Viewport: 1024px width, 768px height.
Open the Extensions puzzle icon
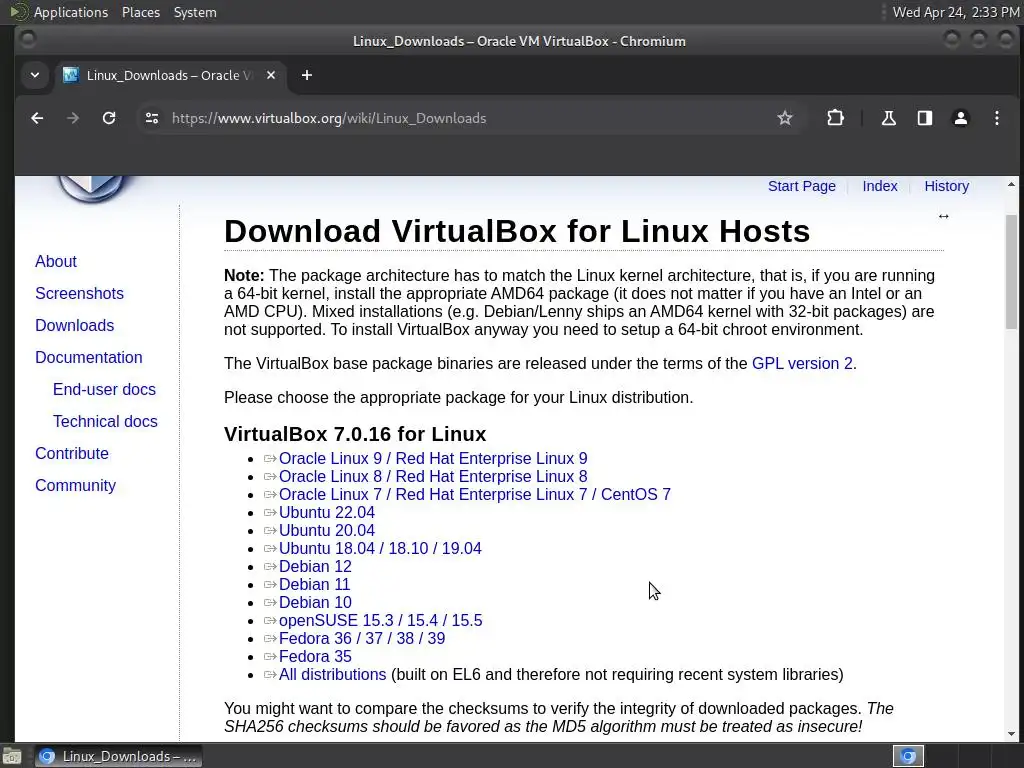835,118
